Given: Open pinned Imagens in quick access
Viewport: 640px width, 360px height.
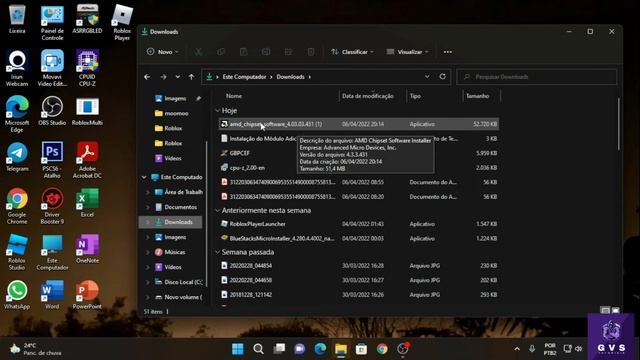Looking at the screenshot, I should coord(175,98).
